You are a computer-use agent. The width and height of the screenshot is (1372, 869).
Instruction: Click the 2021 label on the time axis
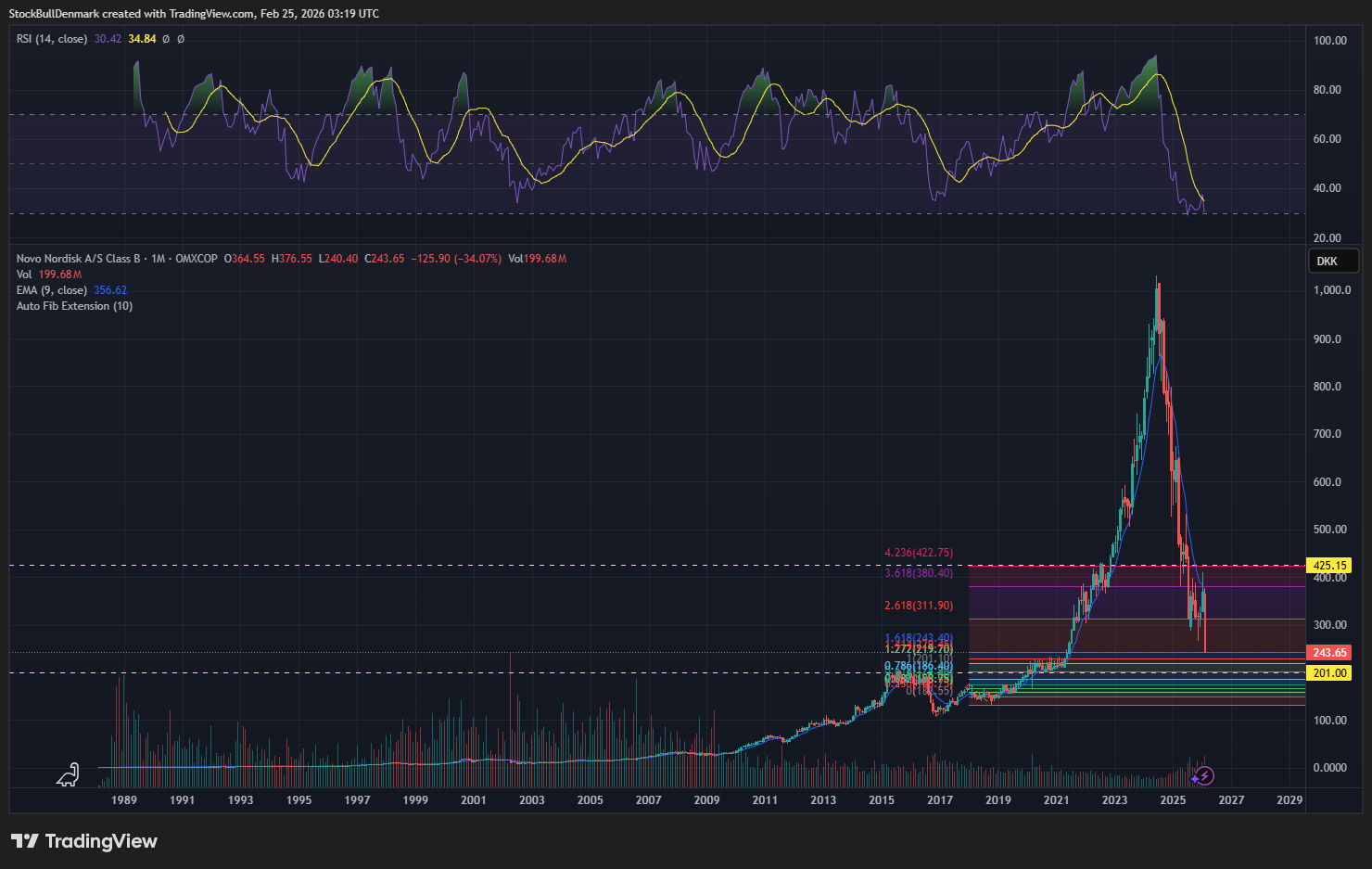[1057, 800]
